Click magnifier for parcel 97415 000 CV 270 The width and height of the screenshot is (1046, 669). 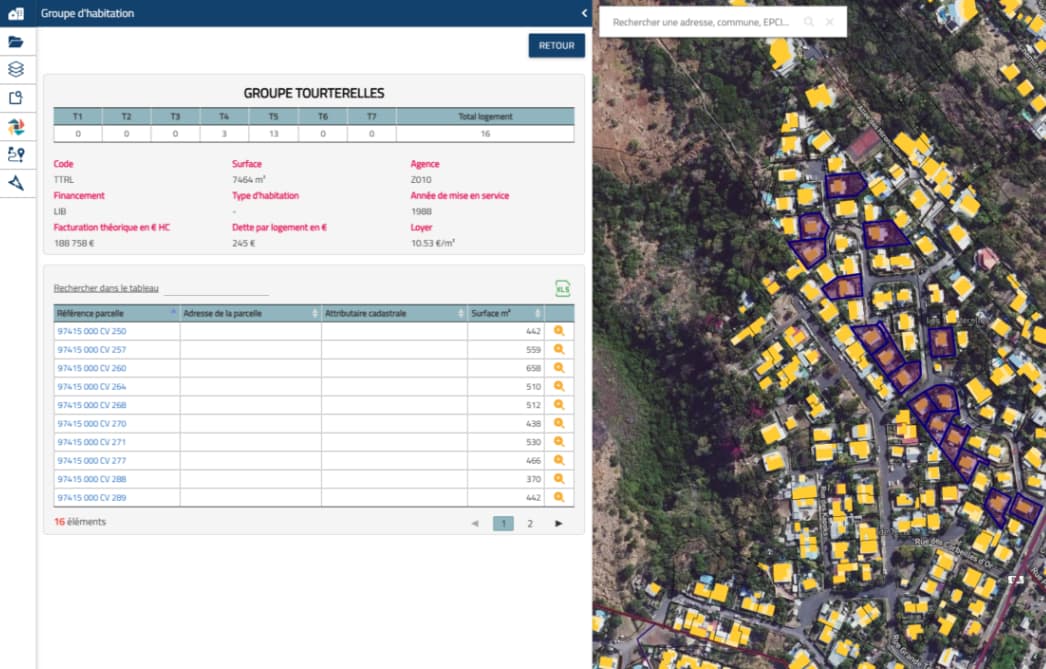point(559,424)
